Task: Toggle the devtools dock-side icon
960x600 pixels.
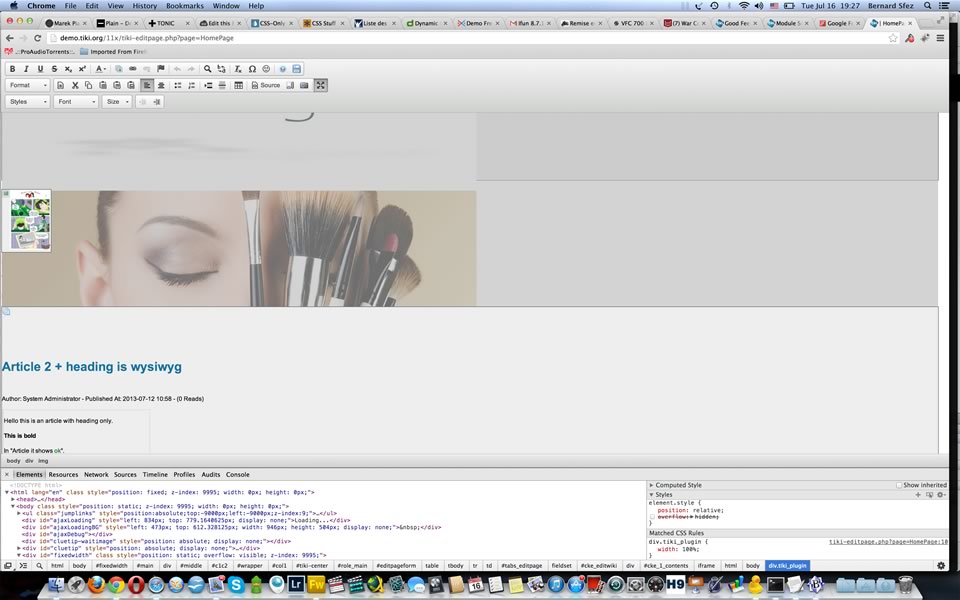Action: point(8,566)
